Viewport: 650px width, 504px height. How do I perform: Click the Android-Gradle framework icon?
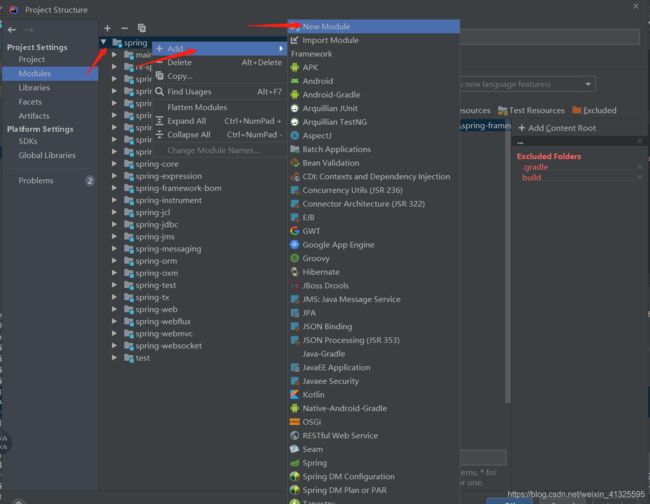[x=295, y=95]
